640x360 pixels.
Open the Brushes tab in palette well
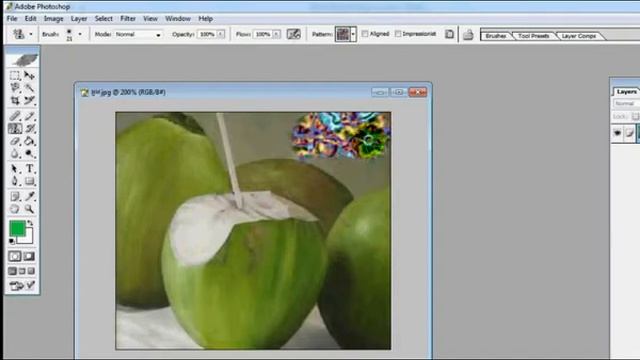[496, 36]
